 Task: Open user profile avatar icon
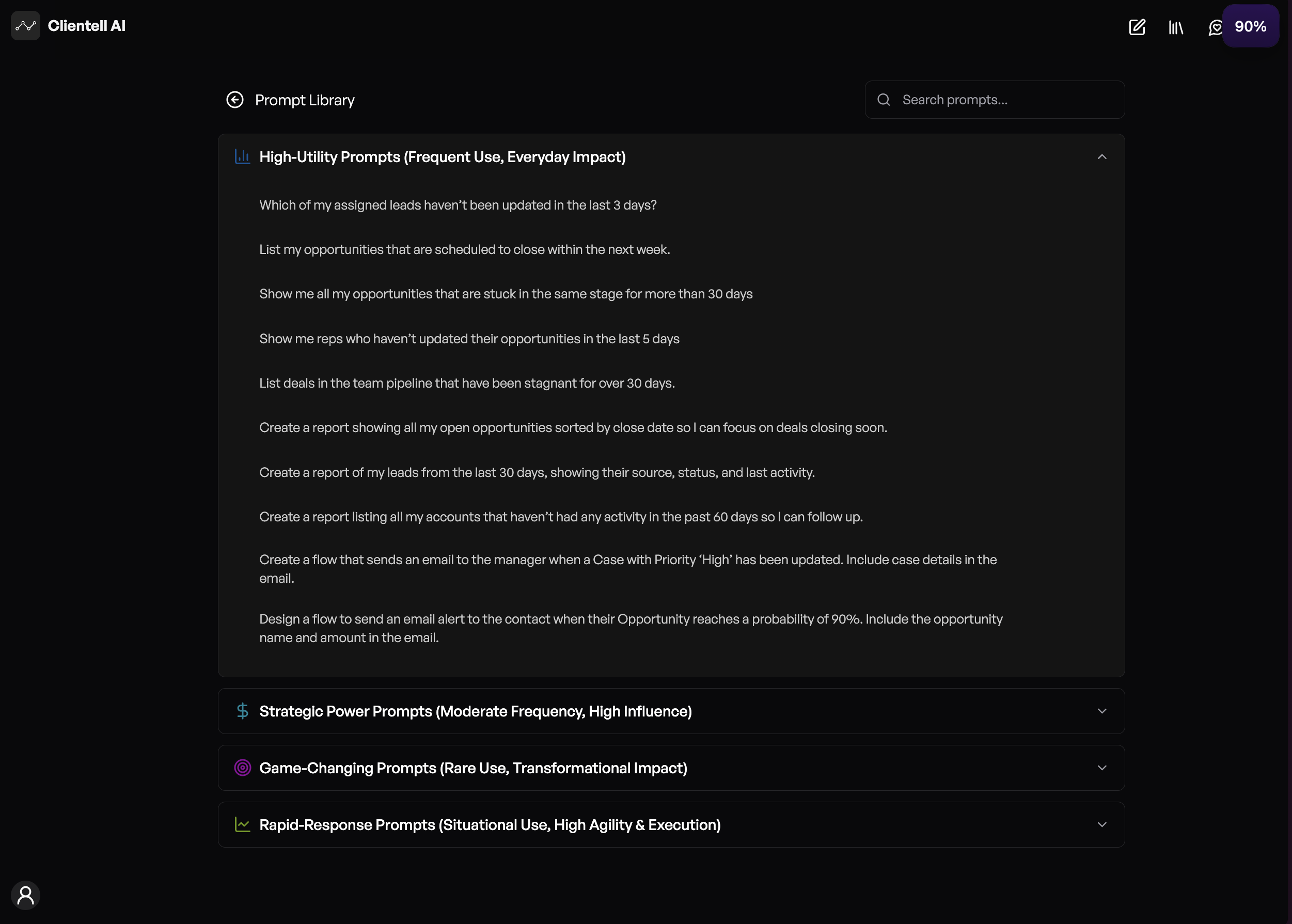click(x=26, y=895)
